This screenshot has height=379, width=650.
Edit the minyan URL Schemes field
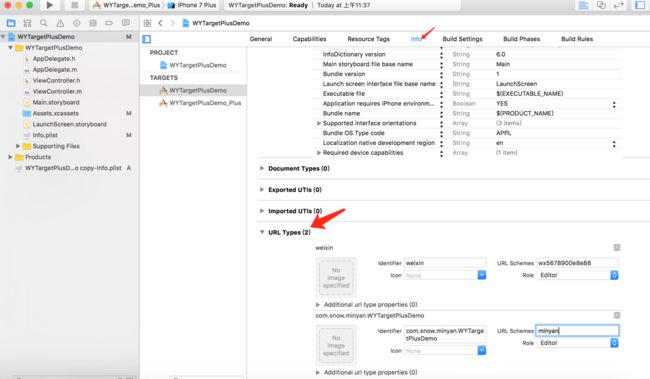tap(577, 330)
